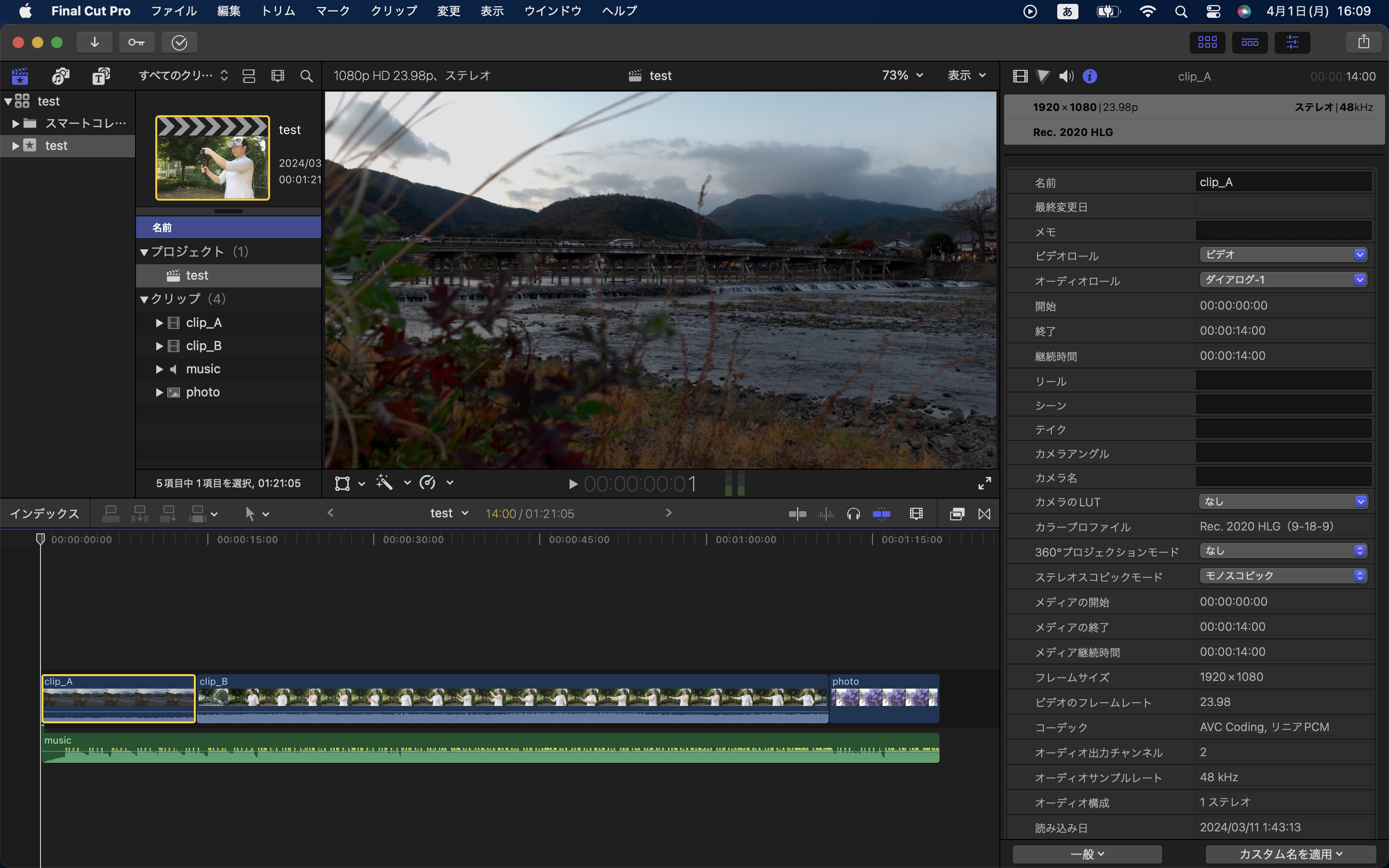Open the ビデオロール dropdown
Screen dimensions: 1389x868
(1283, 254)
